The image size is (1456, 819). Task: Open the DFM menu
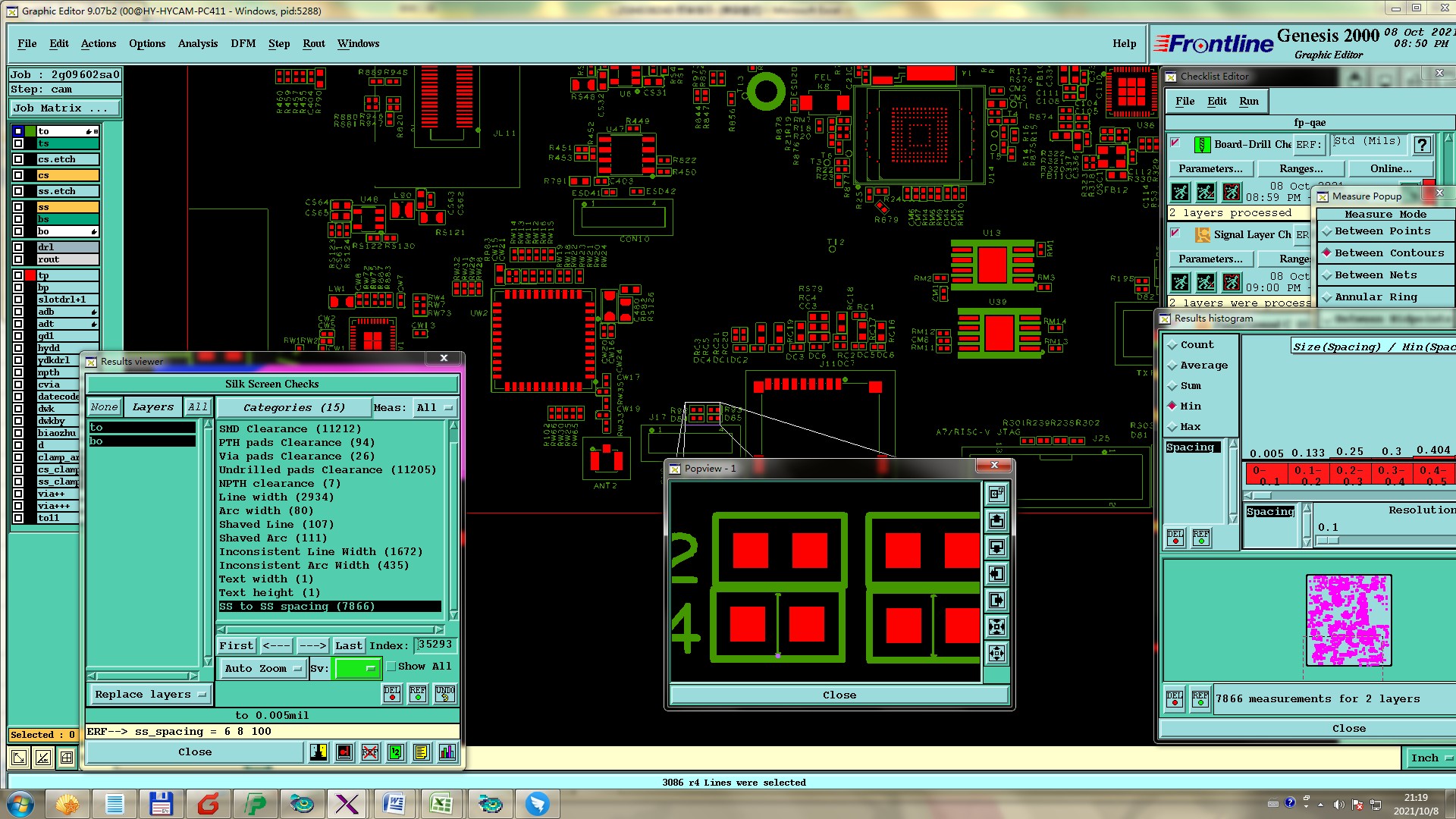pyautogui.click(x=243, y=43)
